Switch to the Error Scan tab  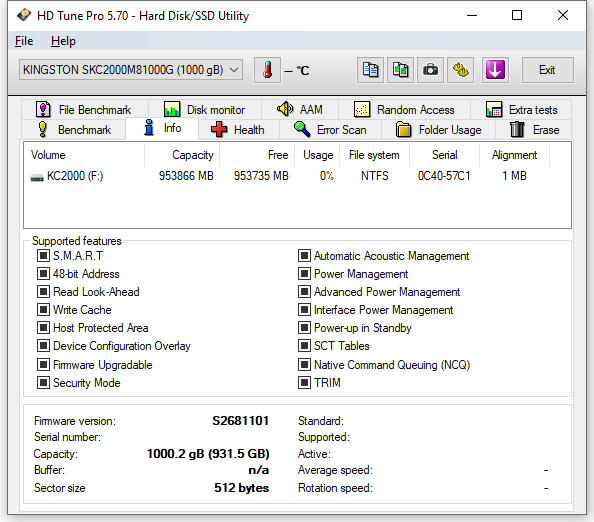330,130
